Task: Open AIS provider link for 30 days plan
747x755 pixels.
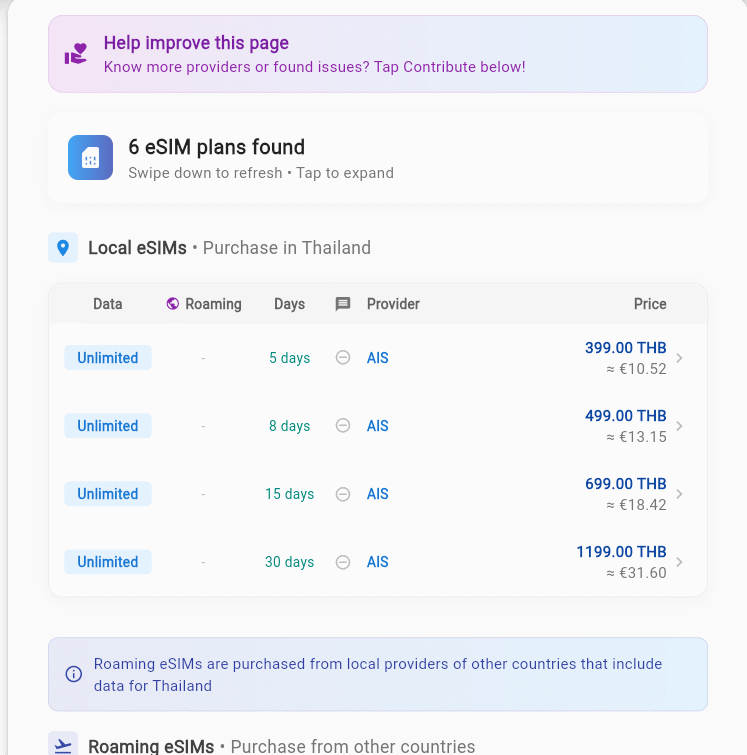Action: coord(378,562)
